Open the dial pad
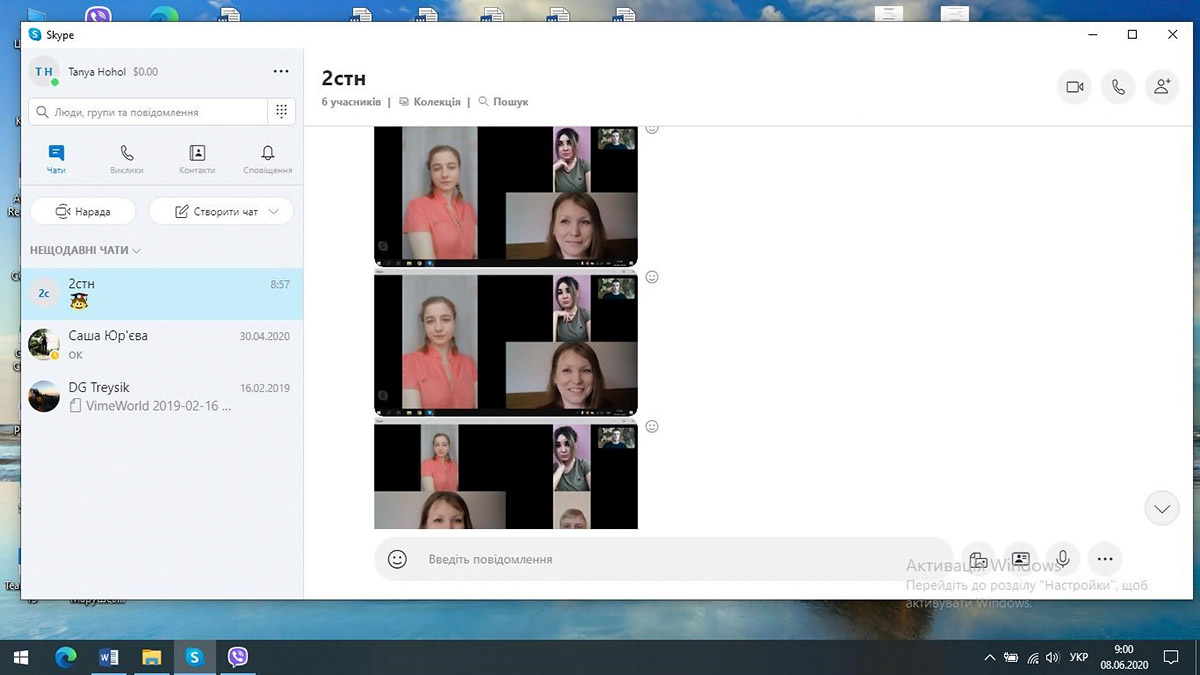This screenshot has height=675, width=1200. [x=282, y=112]
